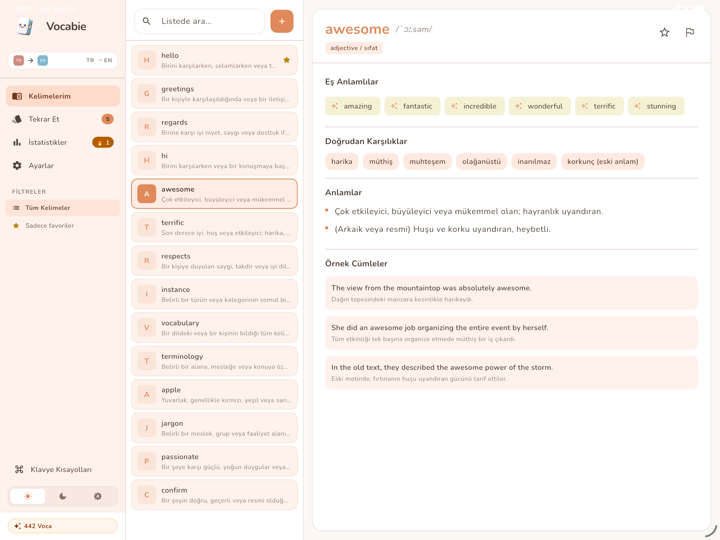Toggle the favorite star on hello

(x=287, y=60)
